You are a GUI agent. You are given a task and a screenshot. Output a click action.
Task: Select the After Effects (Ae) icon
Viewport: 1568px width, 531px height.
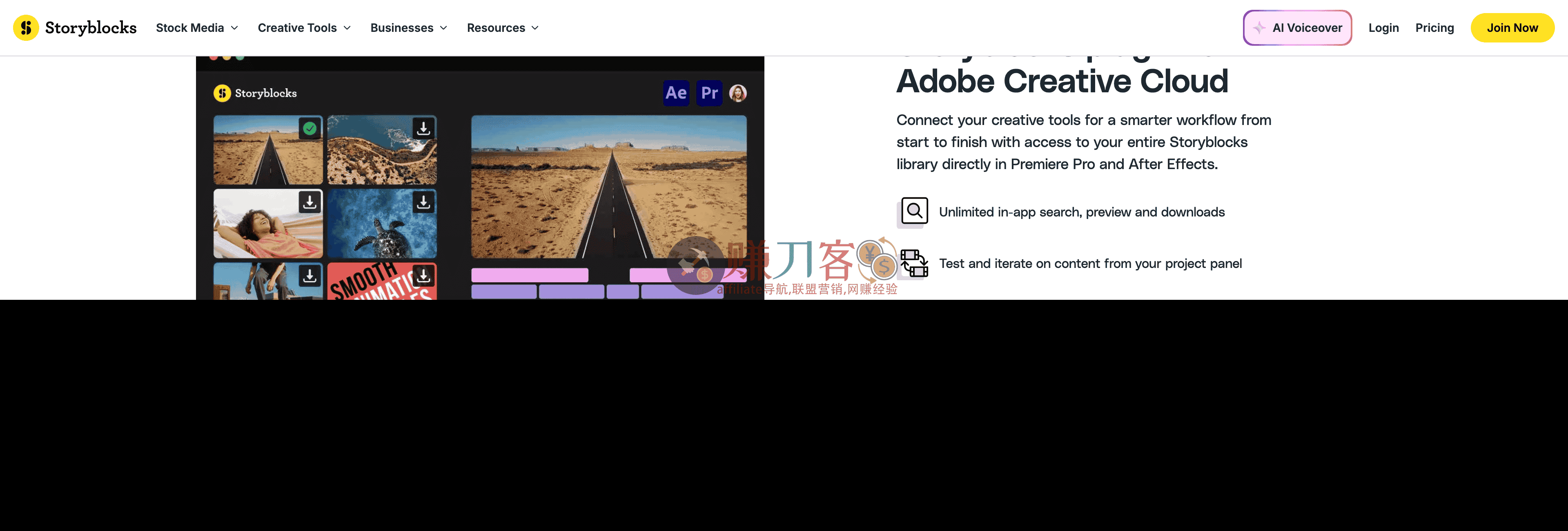[676, 93]
